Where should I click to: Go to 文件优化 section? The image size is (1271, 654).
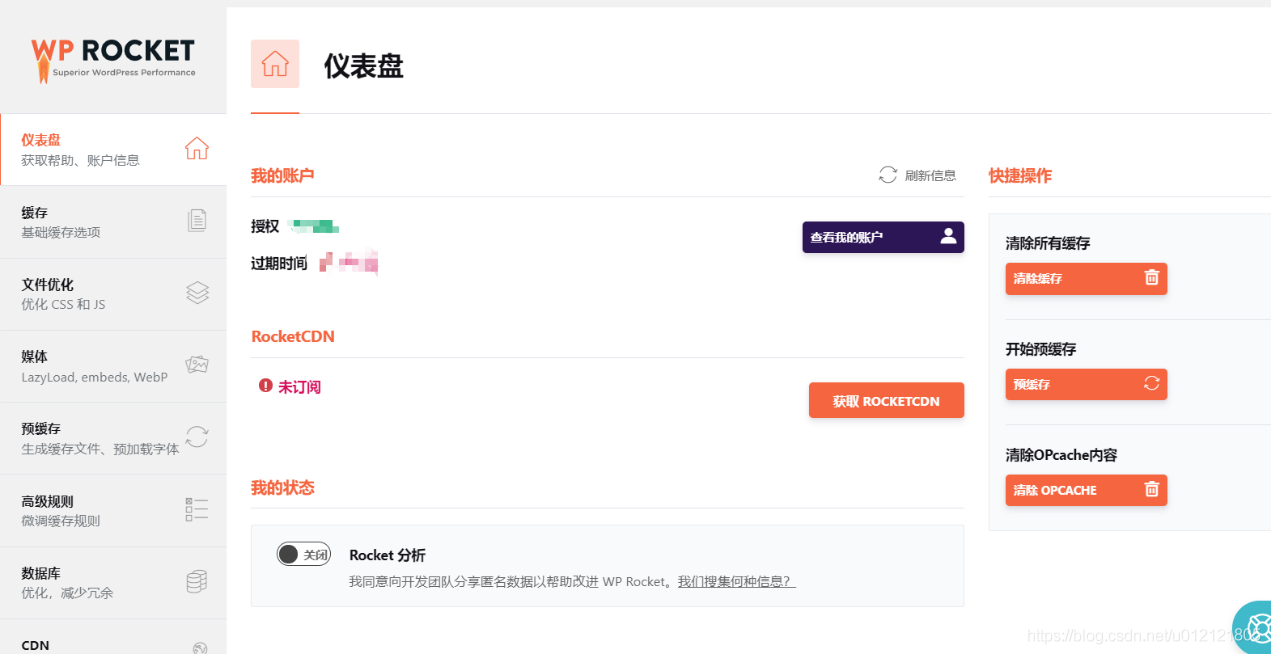[x=113, y=293]
